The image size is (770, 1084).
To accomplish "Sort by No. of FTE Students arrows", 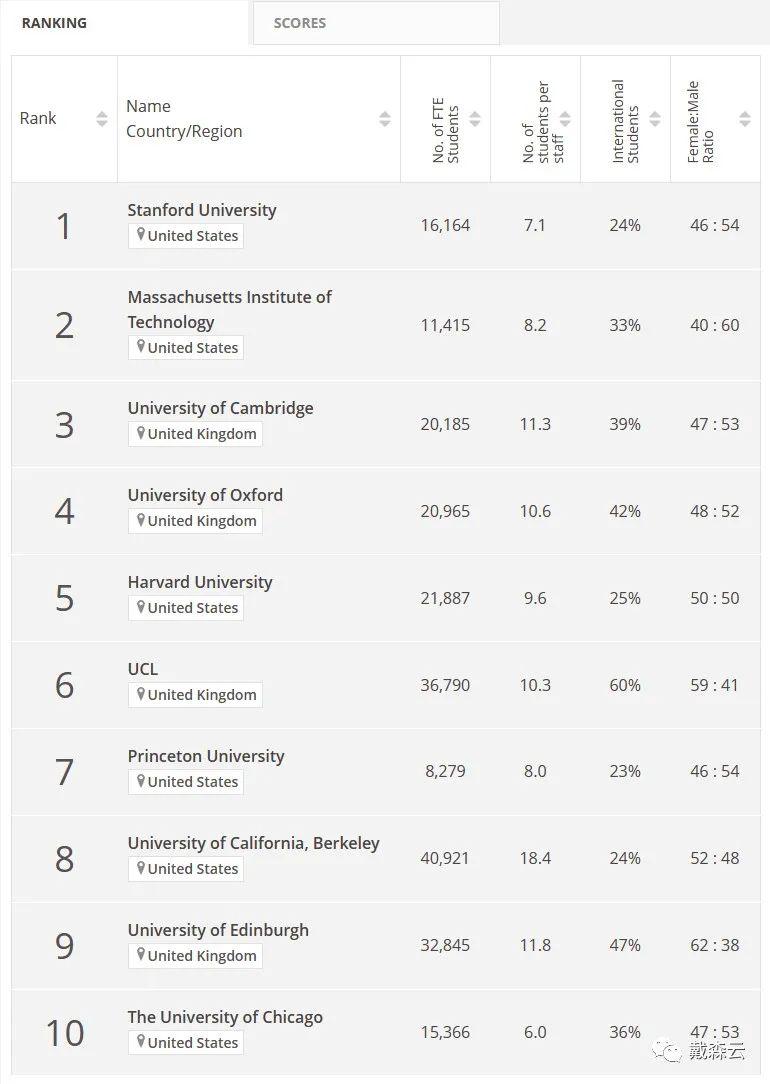I will 475,119.
